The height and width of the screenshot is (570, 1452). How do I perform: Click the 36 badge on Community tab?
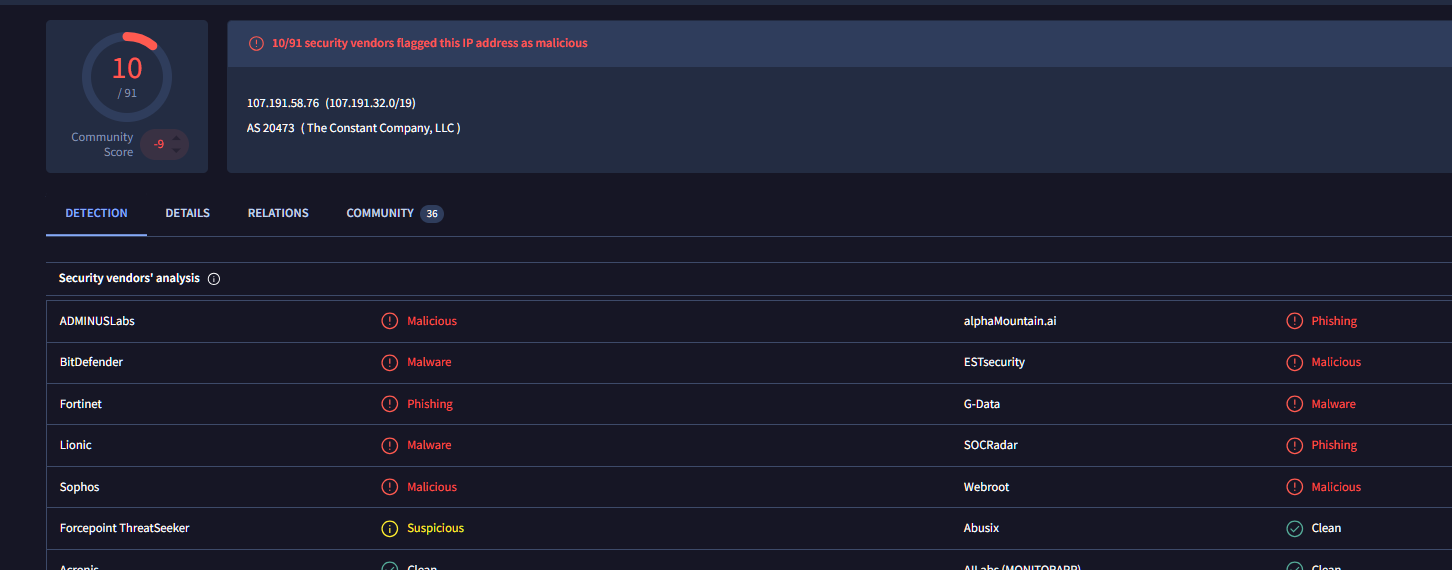tap(432, 214)
